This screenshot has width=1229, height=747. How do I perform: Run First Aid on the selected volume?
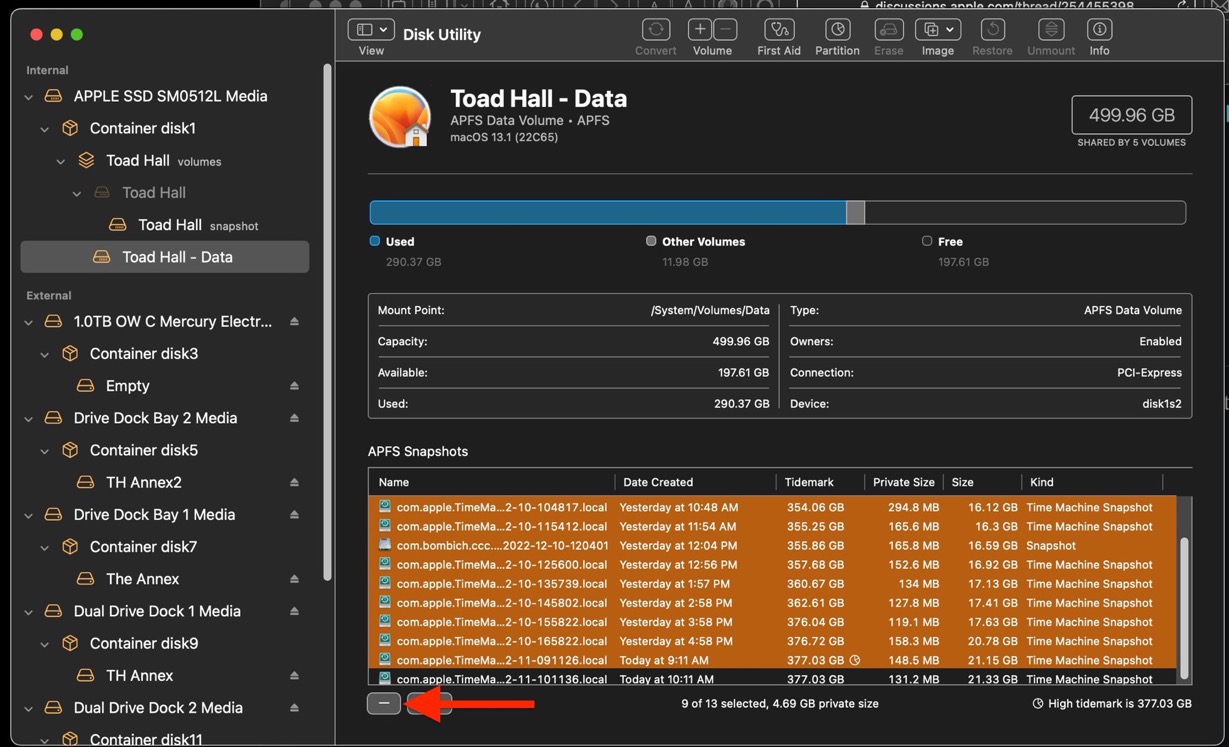tap(778, 30)
